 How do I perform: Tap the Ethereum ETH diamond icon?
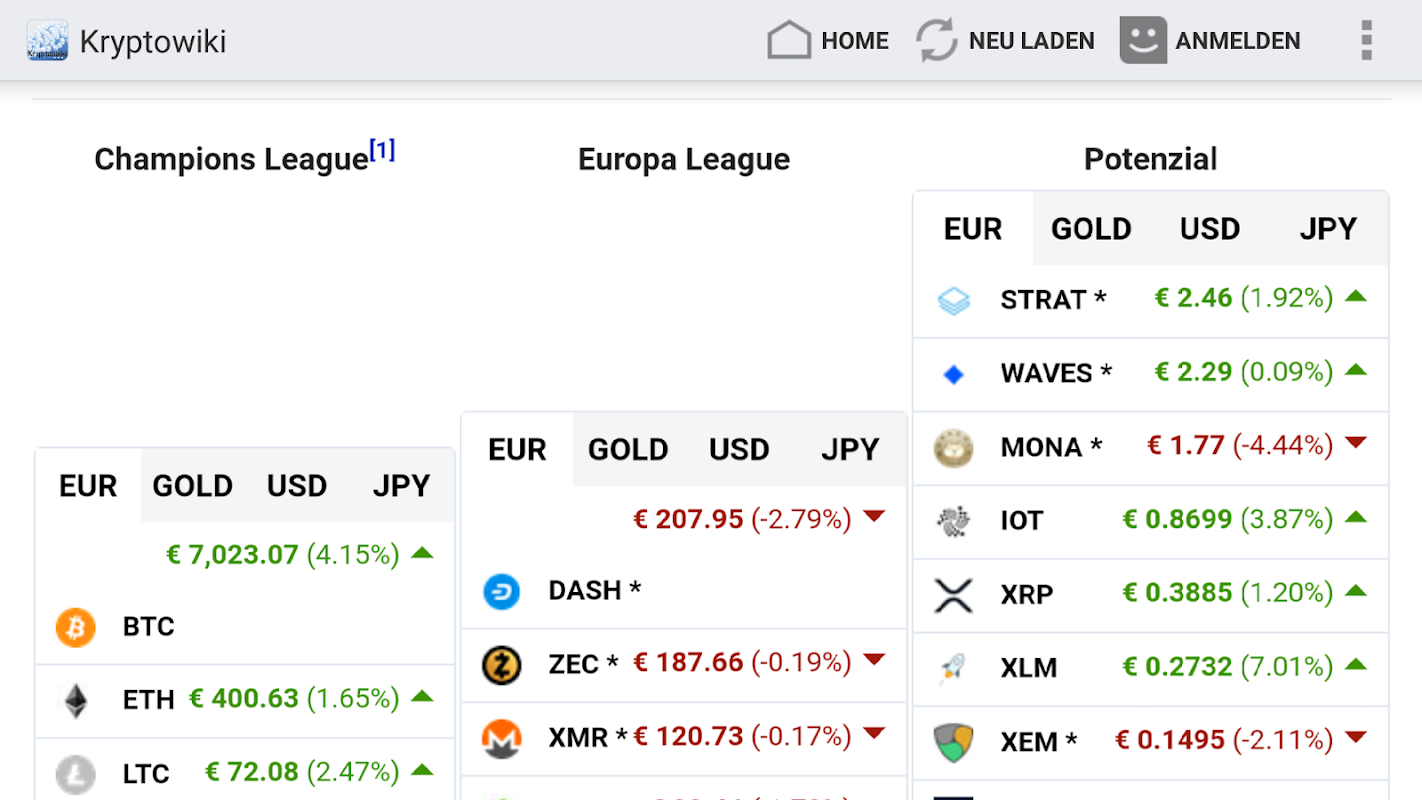tap(76, 700)
